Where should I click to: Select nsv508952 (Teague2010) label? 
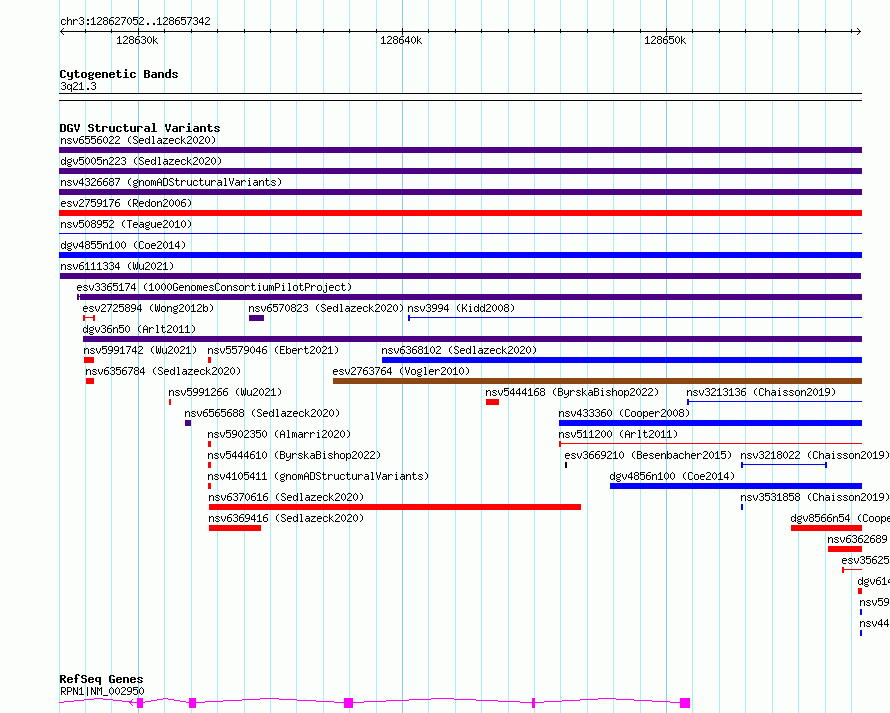(x=126, y=224)
